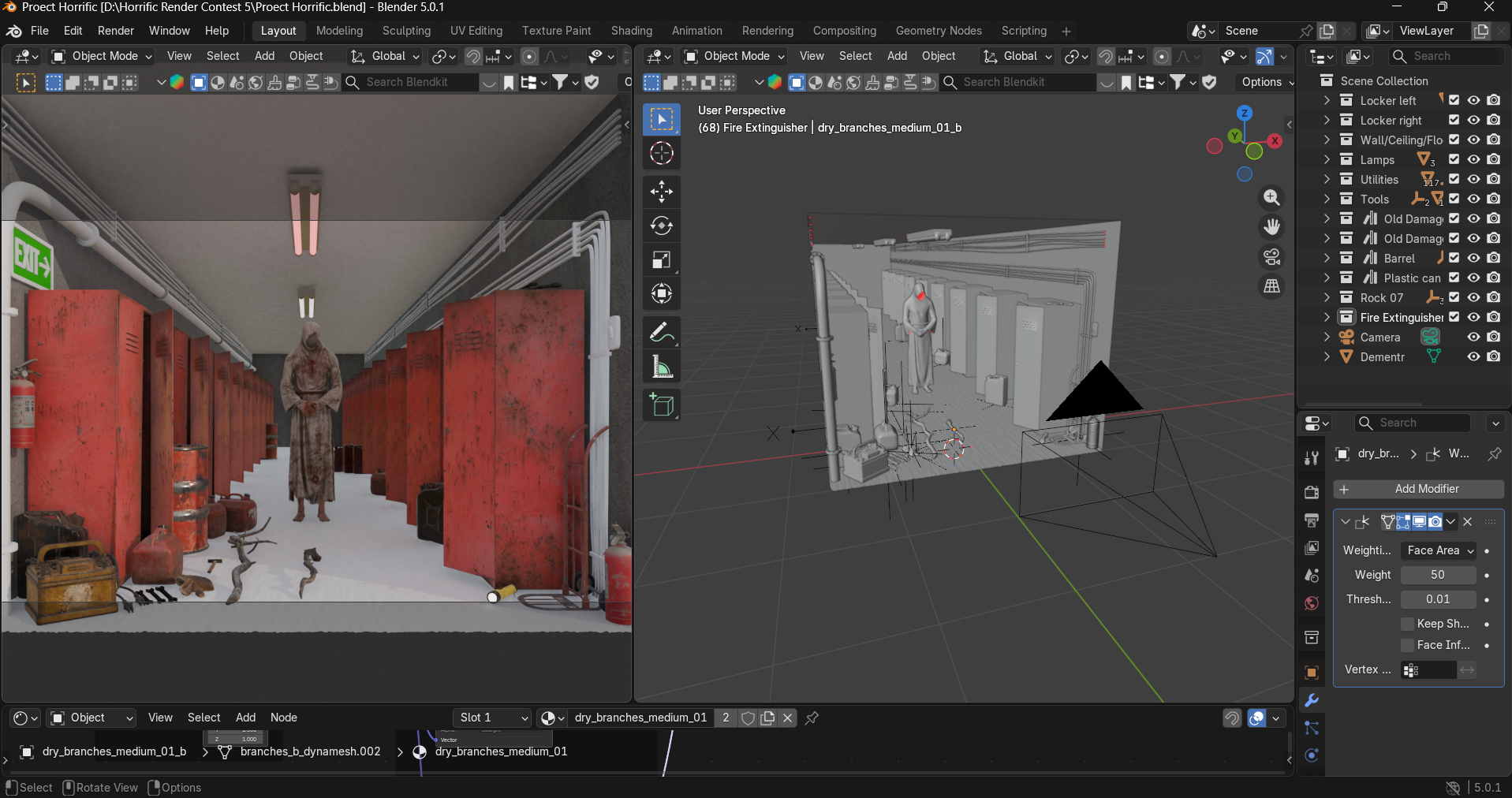Click the outliner Search field
Image resolution: width=1512 pixels, height=798 pixels.
pos(1447,56)
